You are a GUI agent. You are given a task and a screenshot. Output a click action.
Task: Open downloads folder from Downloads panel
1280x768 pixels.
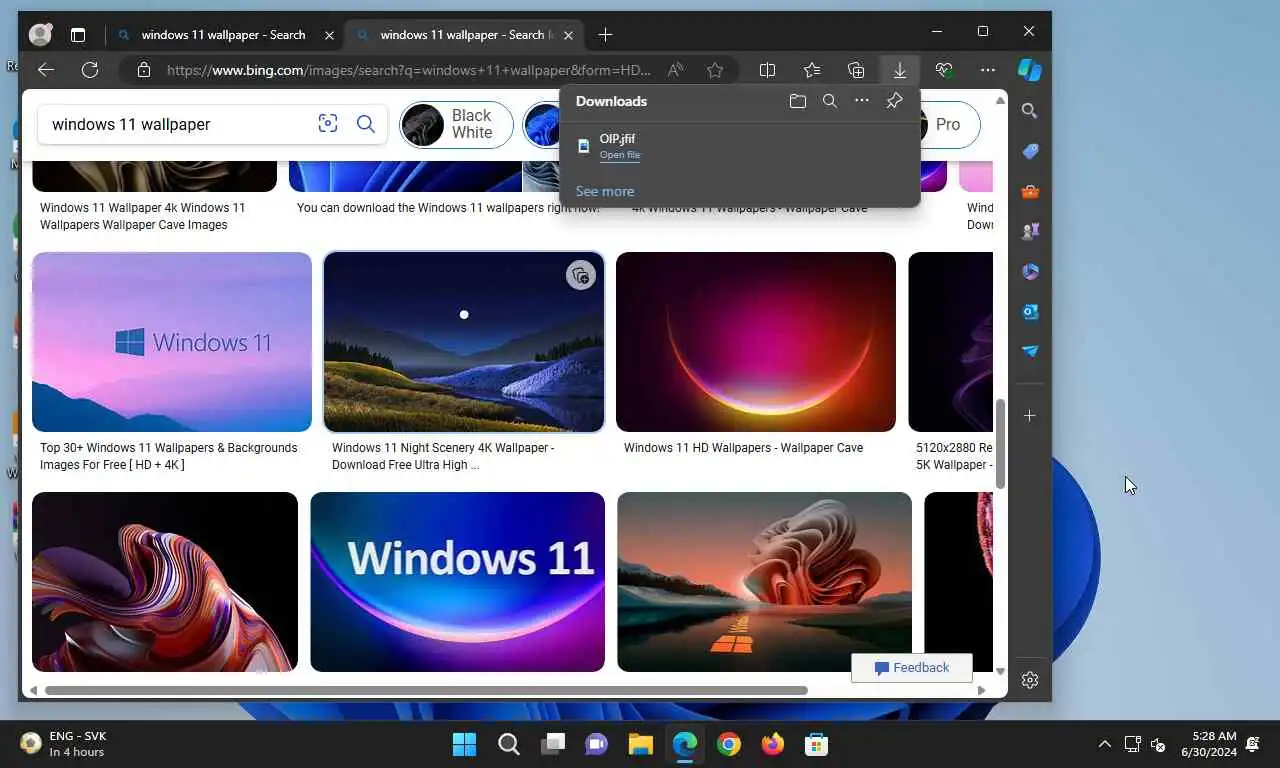tap(797, 101)
